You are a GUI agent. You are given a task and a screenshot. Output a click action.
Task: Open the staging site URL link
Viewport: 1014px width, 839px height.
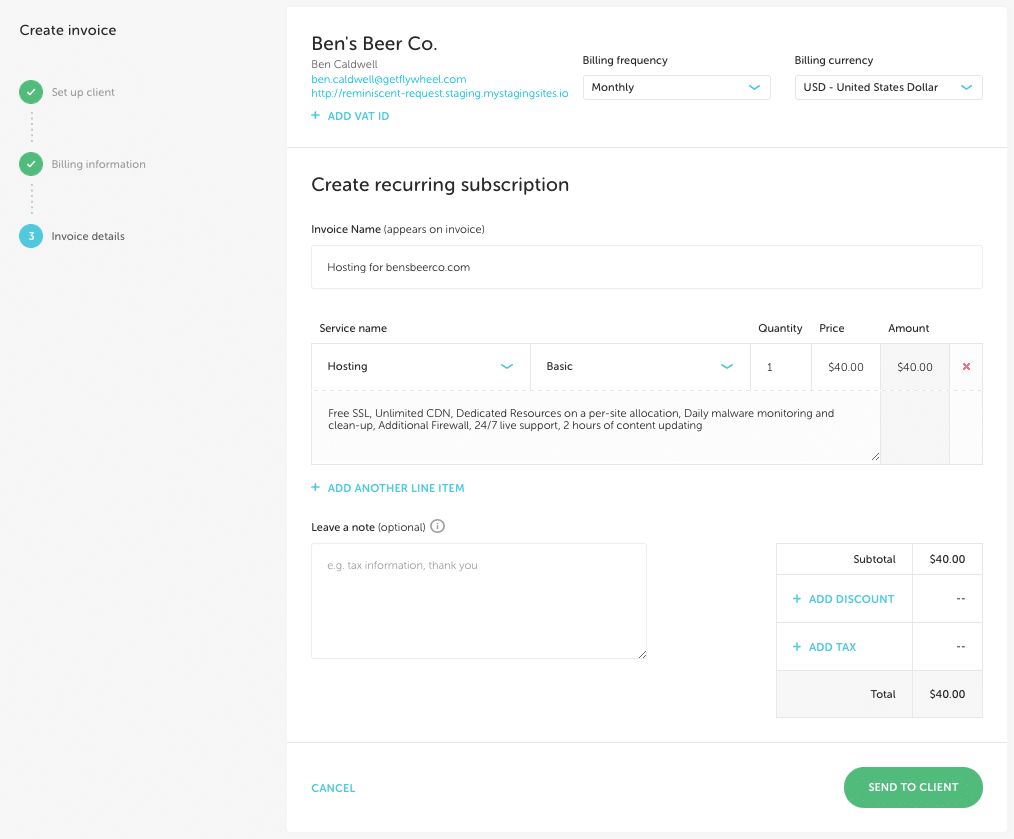coord(439,93)
